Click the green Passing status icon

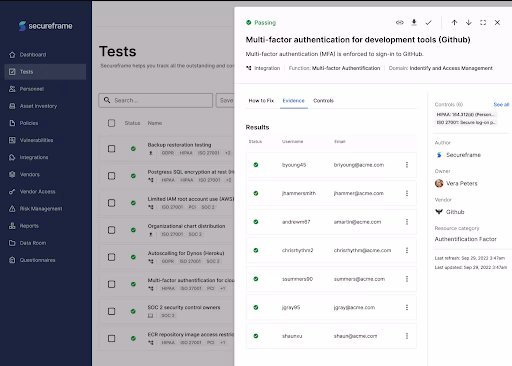(248, 23)
